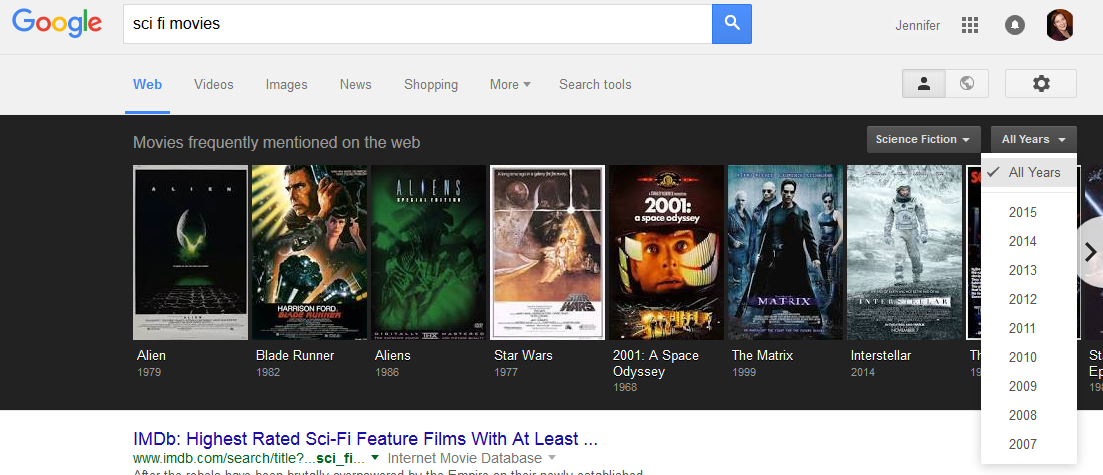Screen dimensions: 1103x475
Task: Select the Blade Runner movie poster
Action: pos(309,252)
